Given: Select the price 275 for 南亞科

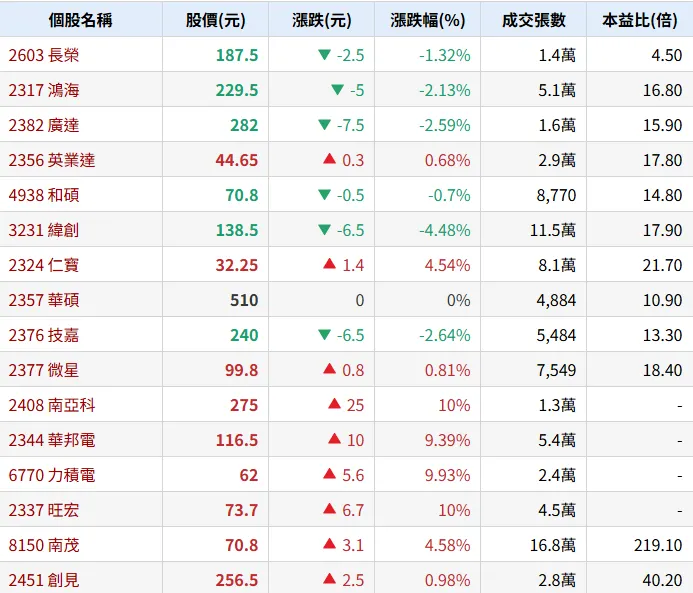Looking at the screenshot, I should (244, 405).
